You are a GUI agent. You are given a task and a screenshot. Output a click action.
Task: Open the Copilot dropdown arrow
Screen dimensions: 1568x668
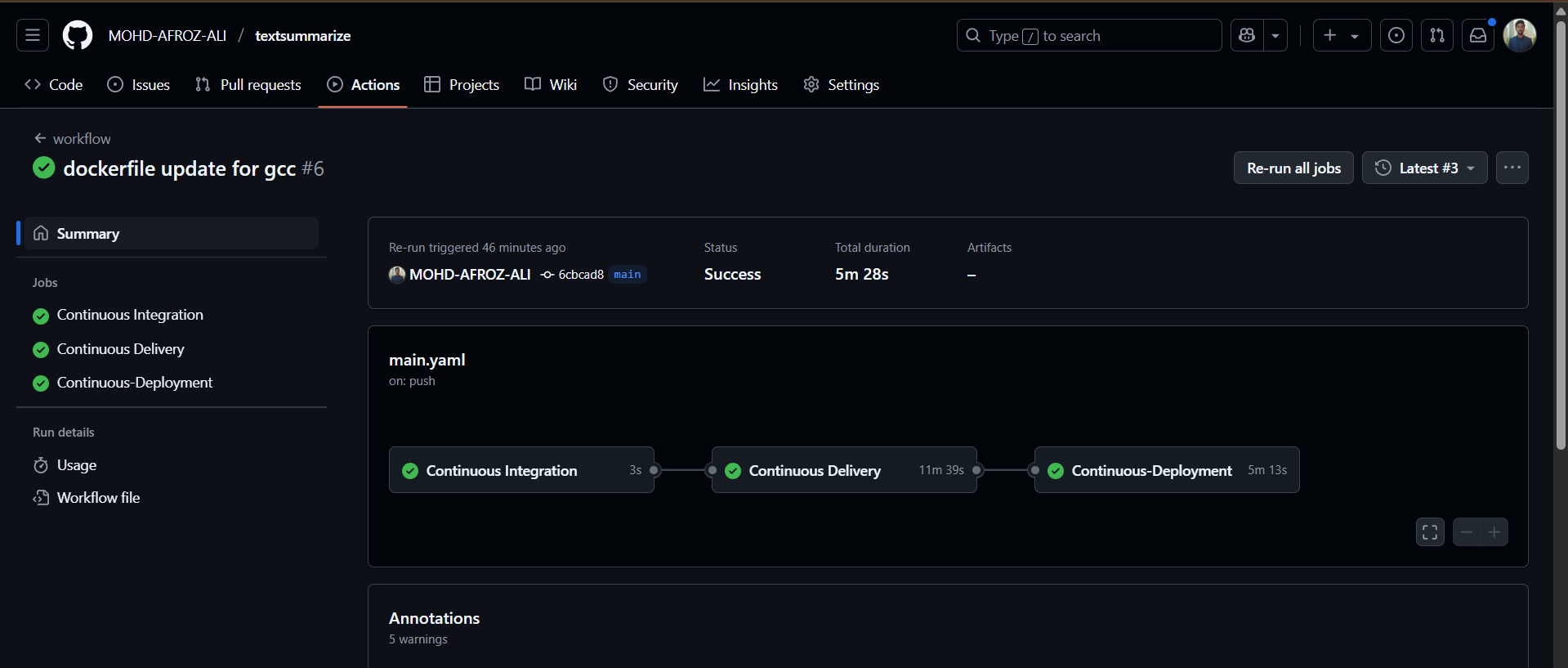1275,35
